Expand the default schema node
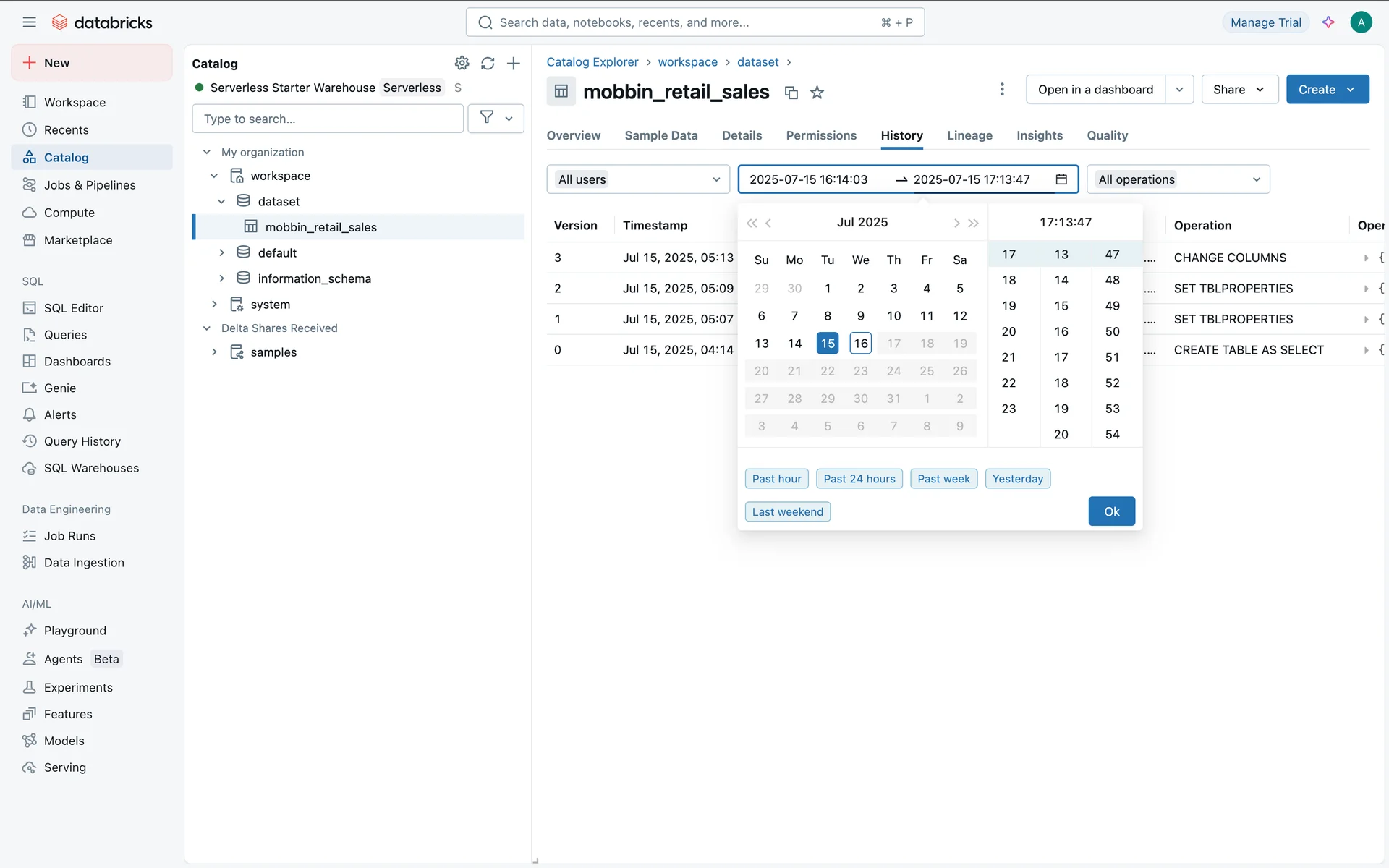The width and height of the screenshot is (1389, 868). 222,252
